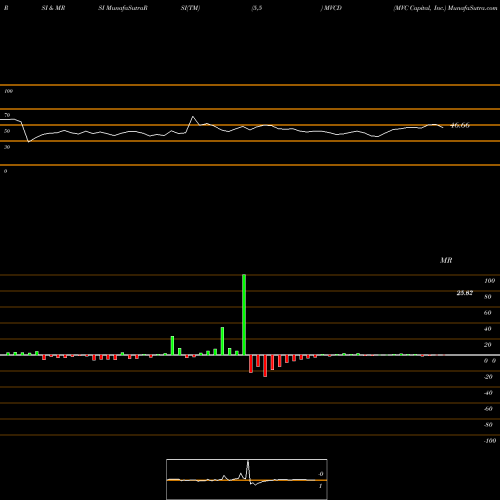
Task: Click the MR axis label 20
Action: click(488, 345)
